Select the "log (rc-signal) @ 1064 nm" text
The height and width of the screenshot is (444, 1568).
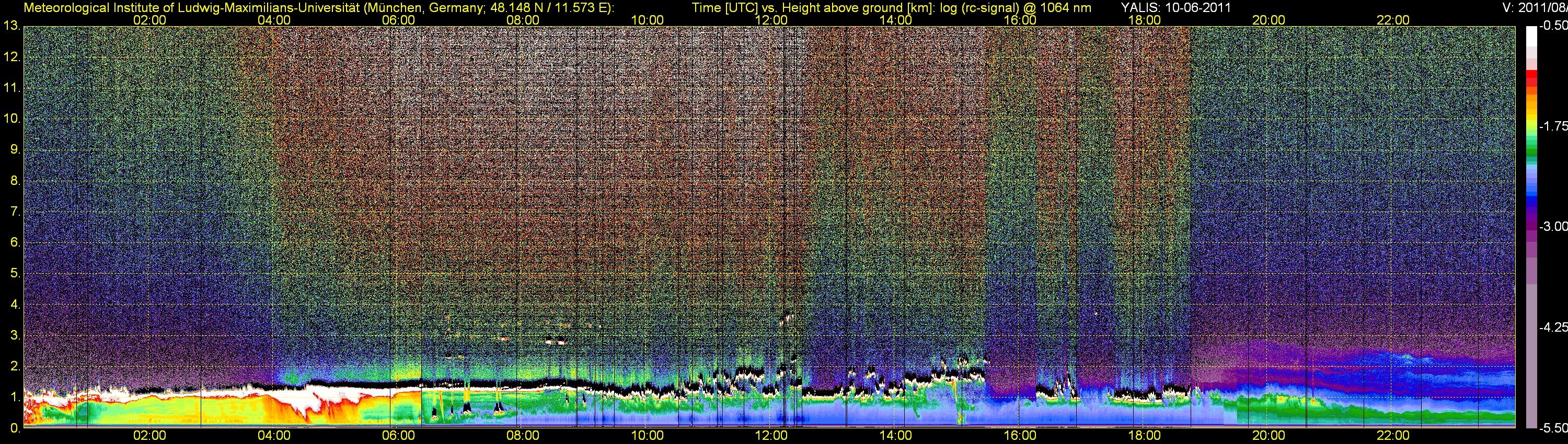(x=1016, y=7)
